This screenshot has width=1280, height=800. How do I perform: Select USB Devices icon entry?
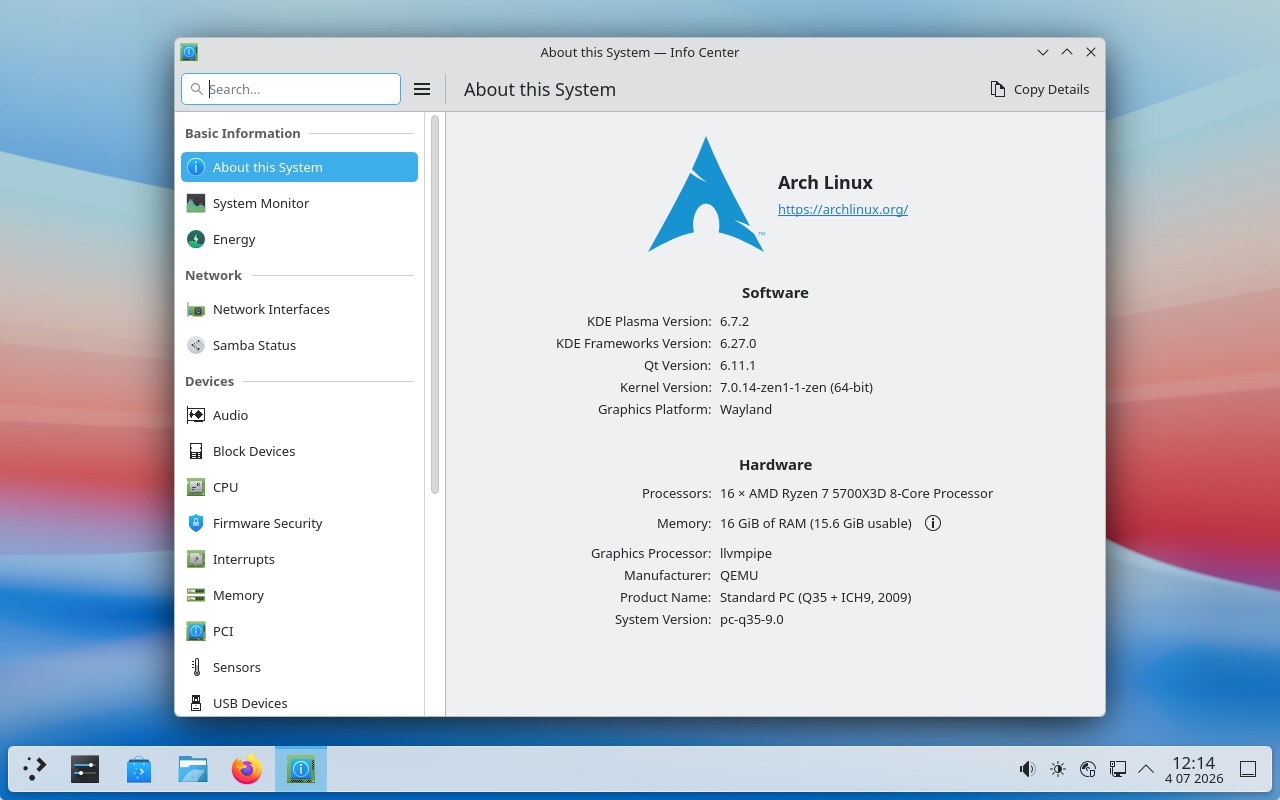[196, 703]
